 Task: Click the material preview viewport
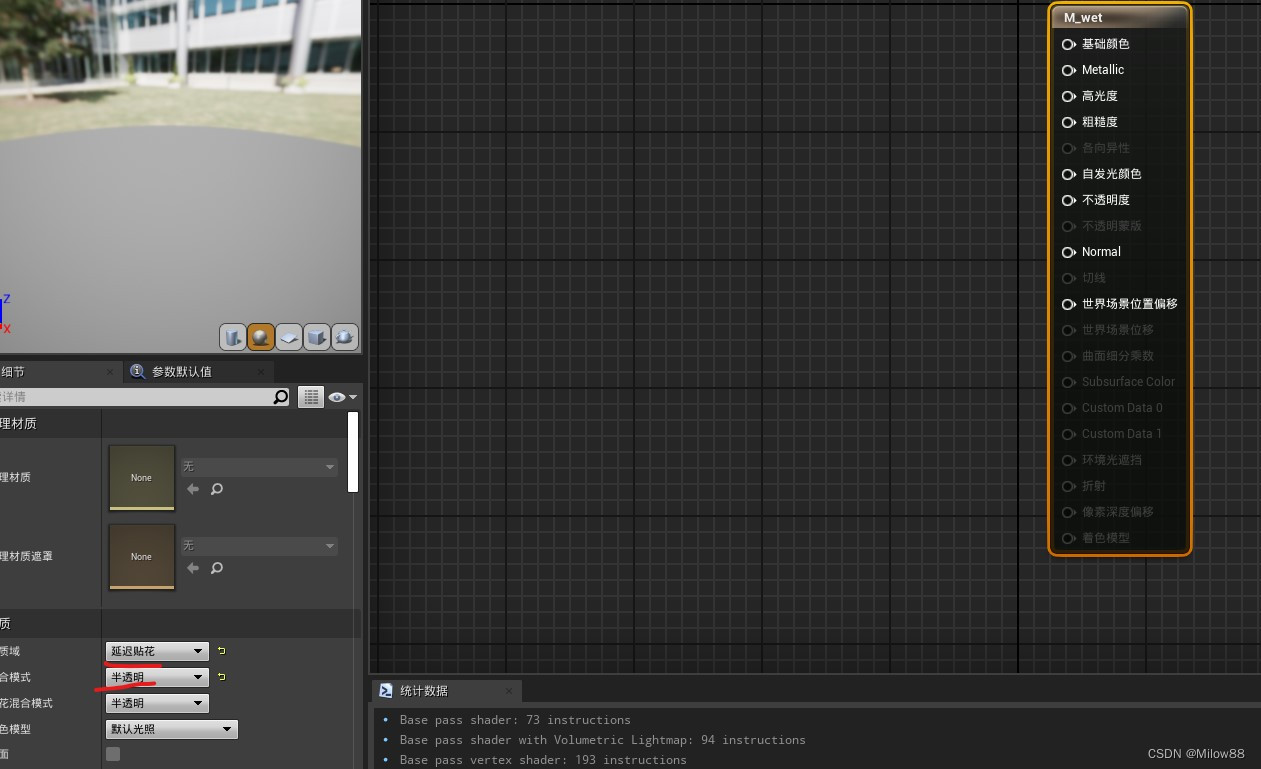pyautogui.click(x=180, y=175)
